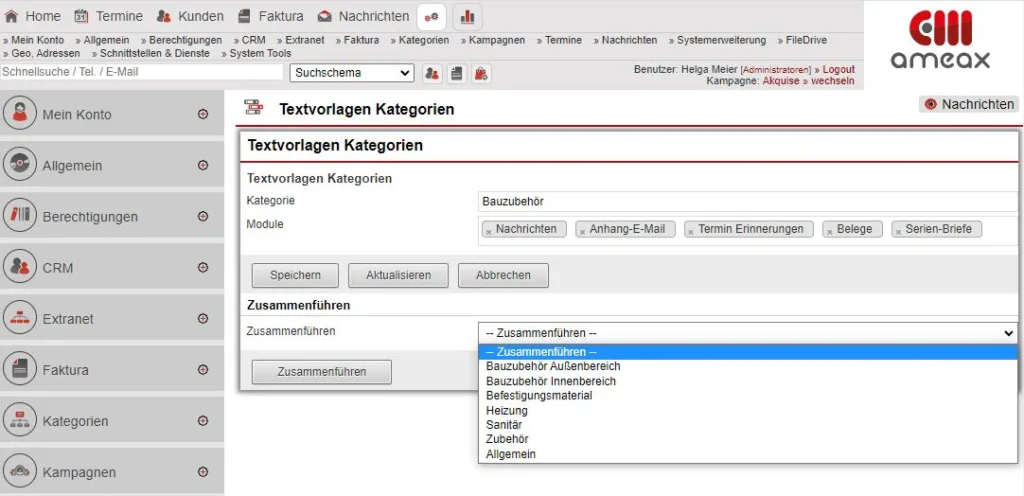1024x496 pixels.
Task: Open the Schnittstellen & Dienste submenu link
Action: (155, 54)
